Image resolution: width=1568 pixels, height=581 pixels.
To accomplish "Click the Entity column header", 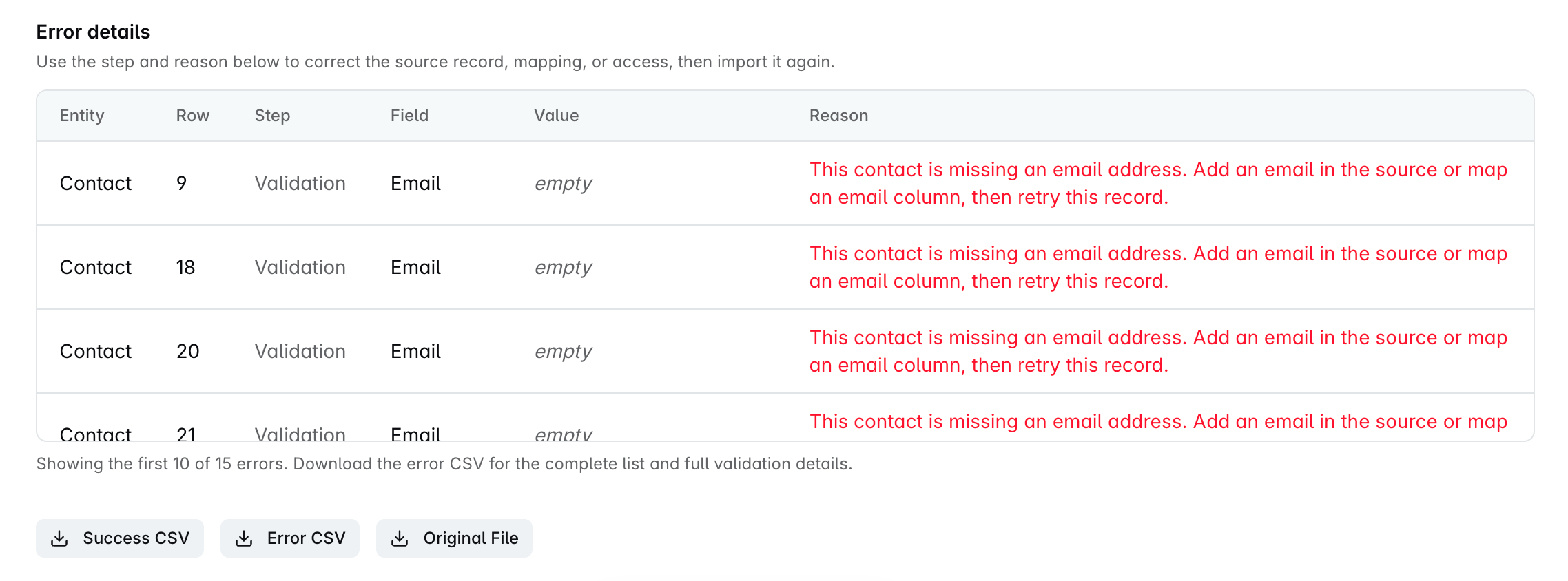I will (x=82, y=116).
